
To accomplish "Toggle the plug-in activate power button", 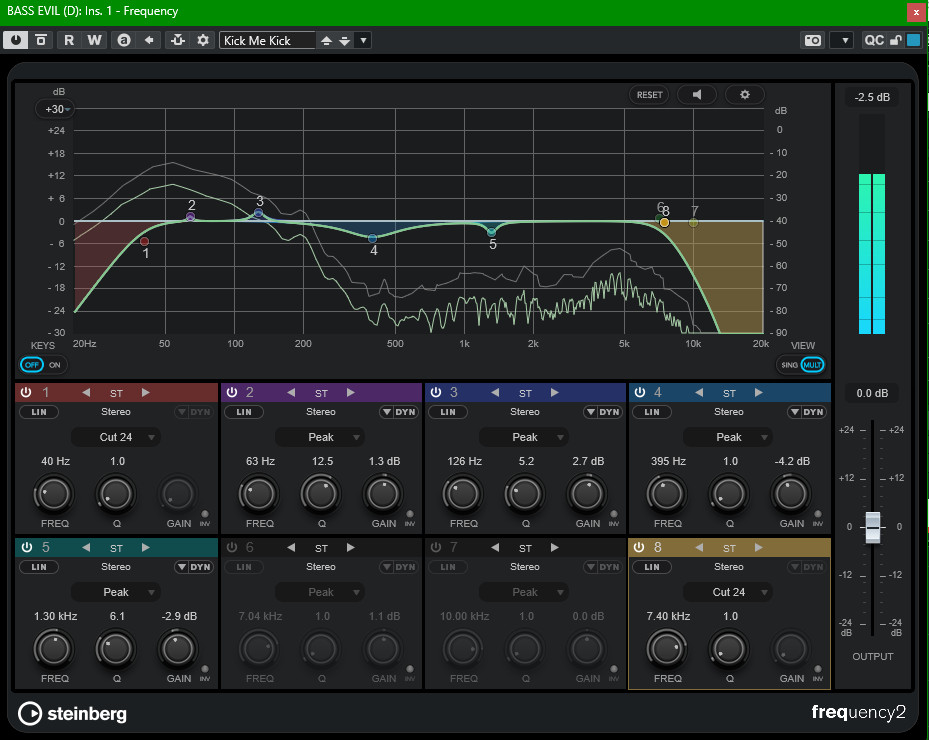I will click(16, 40).
